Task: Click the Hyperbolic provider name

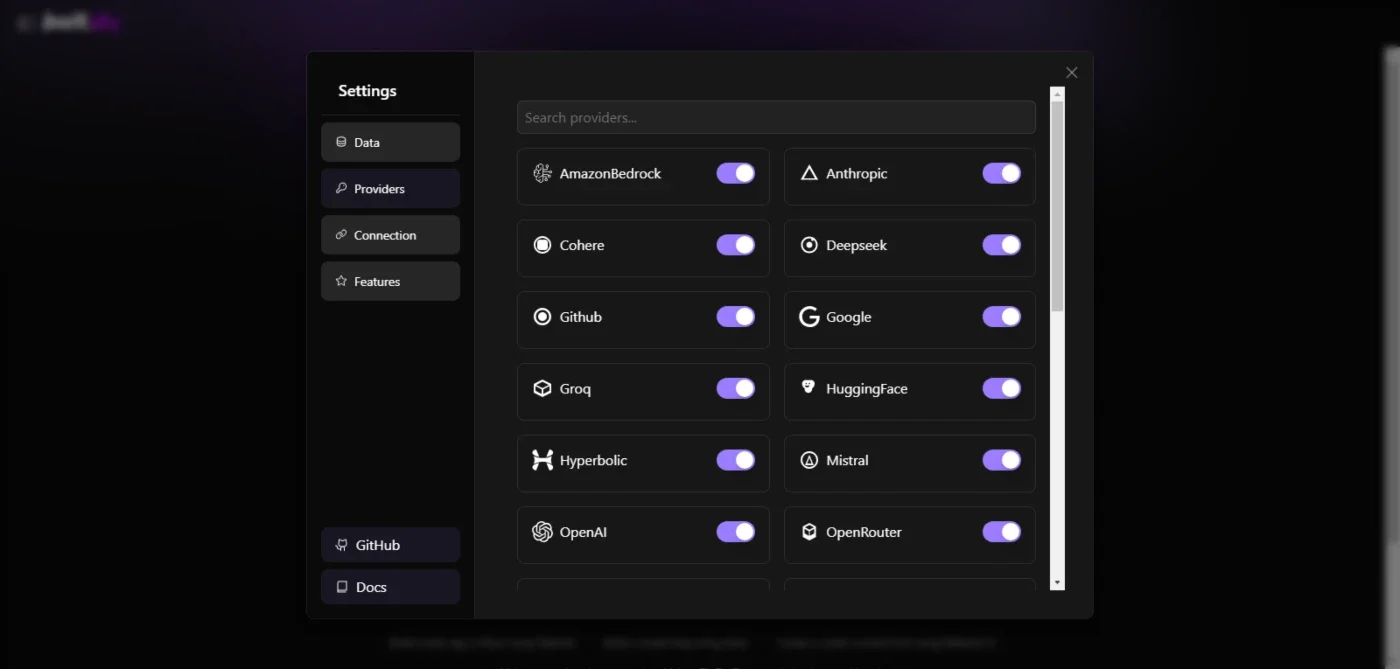Action: point(593,461)
